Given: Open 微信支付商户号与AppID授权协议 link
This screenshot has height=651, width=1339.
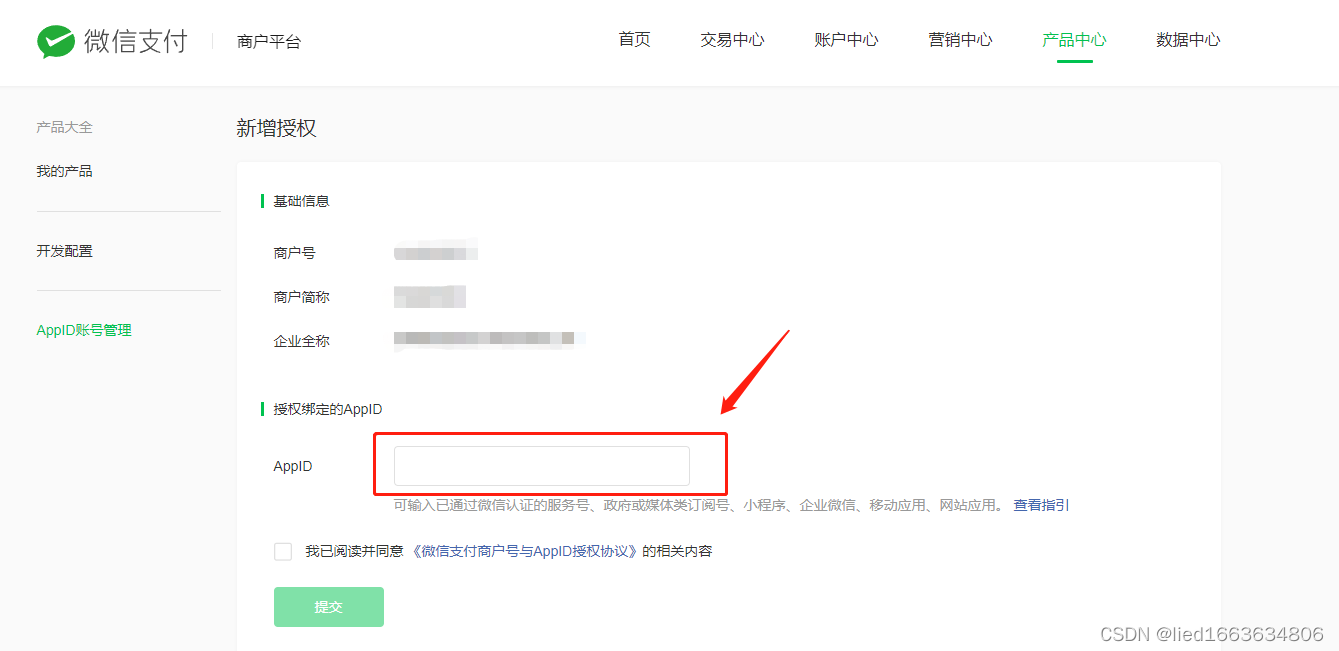Looking at the screenshot, I should tap(525, 551).
